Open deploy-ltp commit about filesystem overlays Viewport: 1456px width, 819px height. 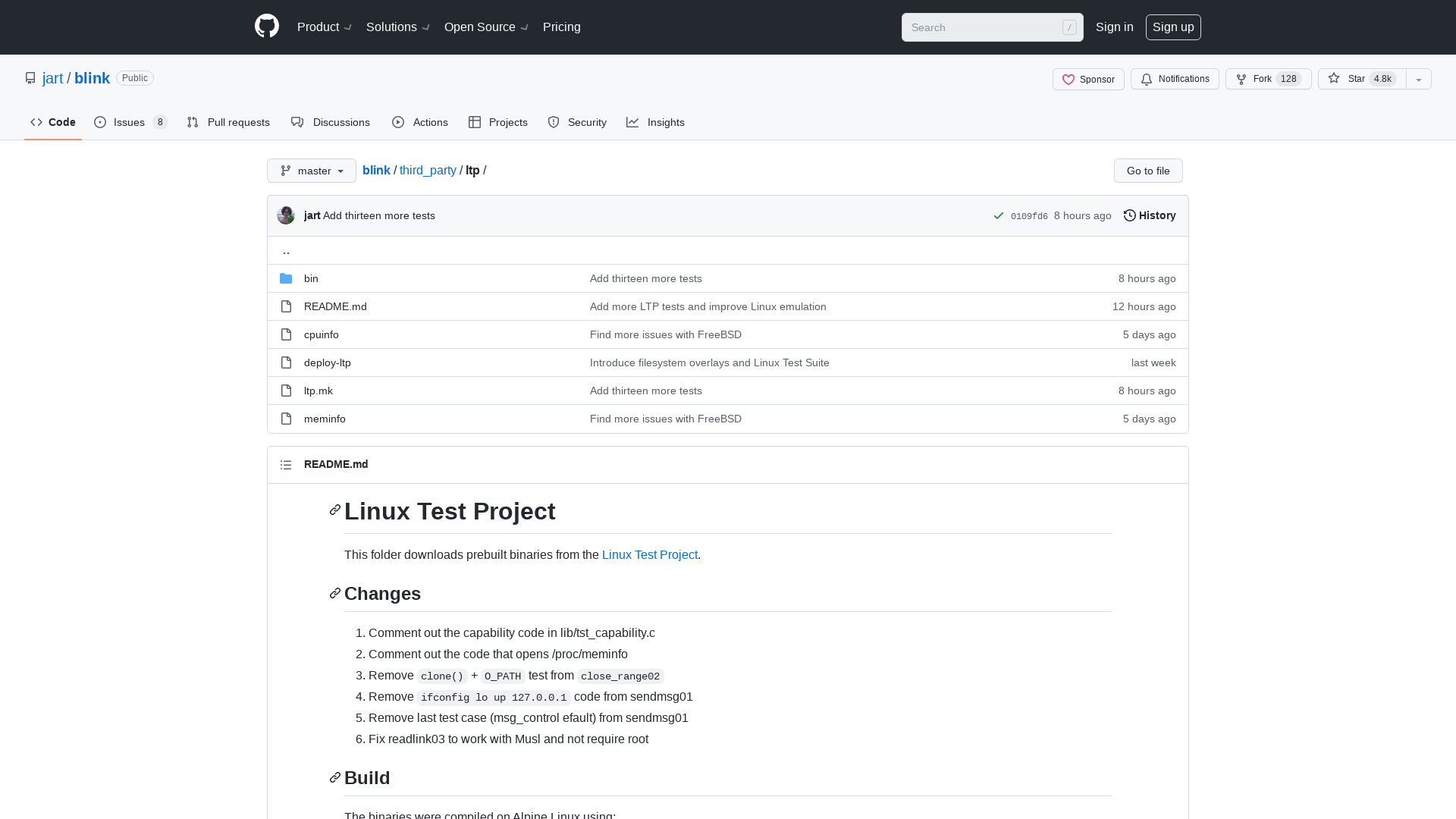pyautogui.click(x=710, y=362)
